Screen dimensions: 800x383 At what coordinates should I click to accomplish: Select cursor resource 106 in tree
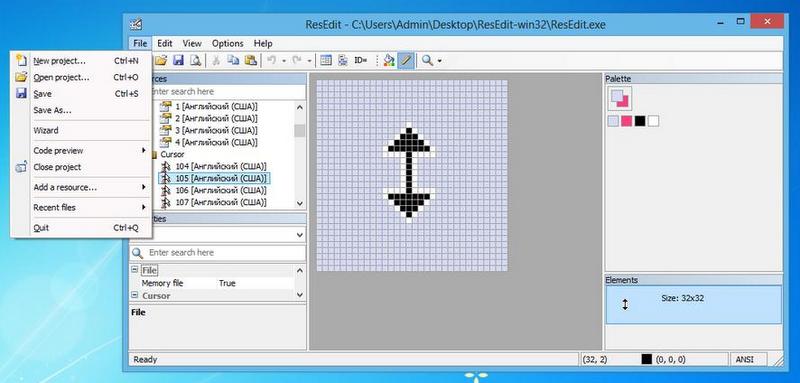click(x=221, y=190)
